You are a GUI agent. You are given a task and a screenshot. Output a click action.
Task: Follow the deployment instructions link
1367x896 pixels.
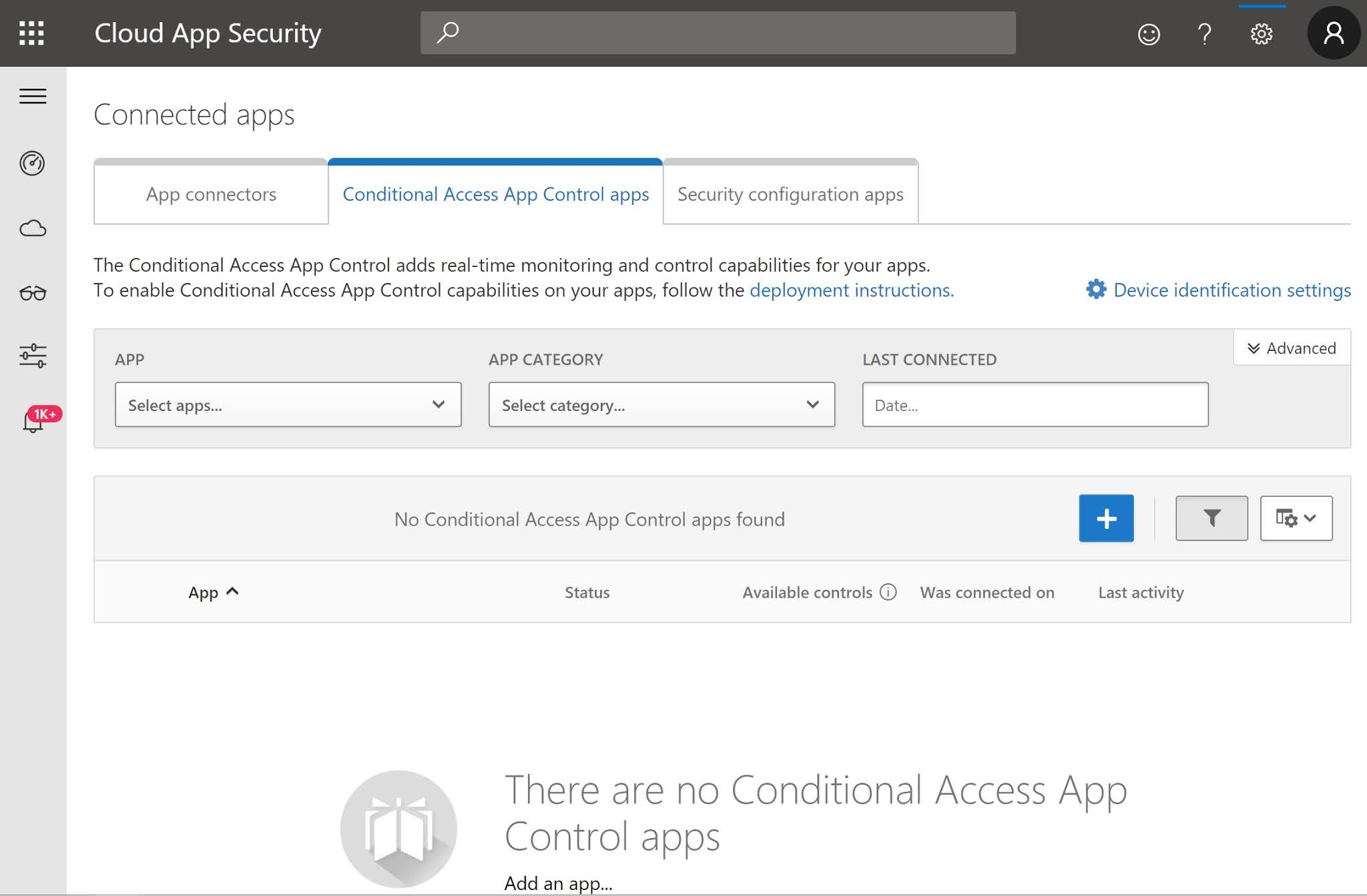(851, 290)
